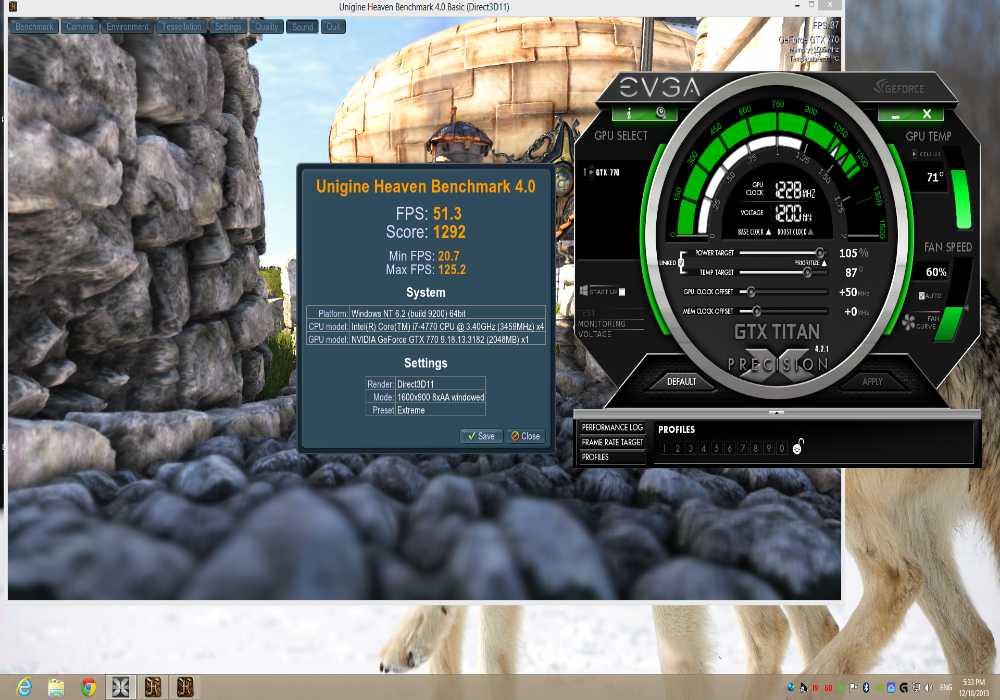Collapse the lower Precision panel arrow
The image size is (1000, 700).
pyautogui.click(x=776, y=412)
